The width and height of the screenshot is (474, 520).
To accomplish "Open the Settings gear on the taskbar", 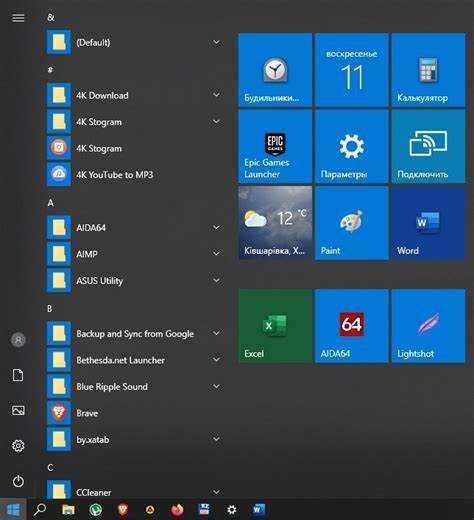I will click(x=231, y=510).
